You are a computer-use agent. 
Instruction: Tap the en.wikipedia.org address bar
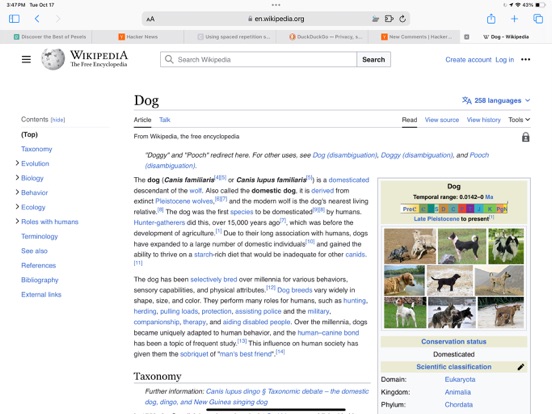276,19
